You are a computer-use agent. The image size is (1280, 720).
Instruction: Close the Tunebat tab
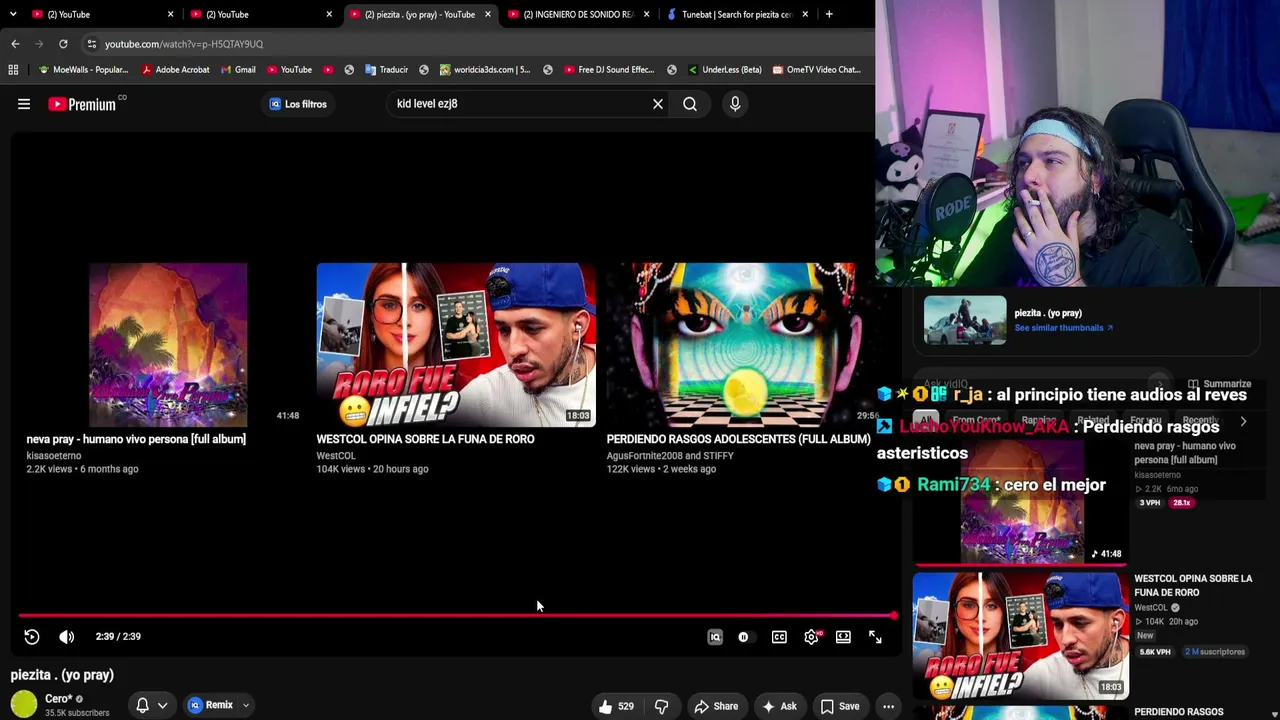click(x=805, y=14)
